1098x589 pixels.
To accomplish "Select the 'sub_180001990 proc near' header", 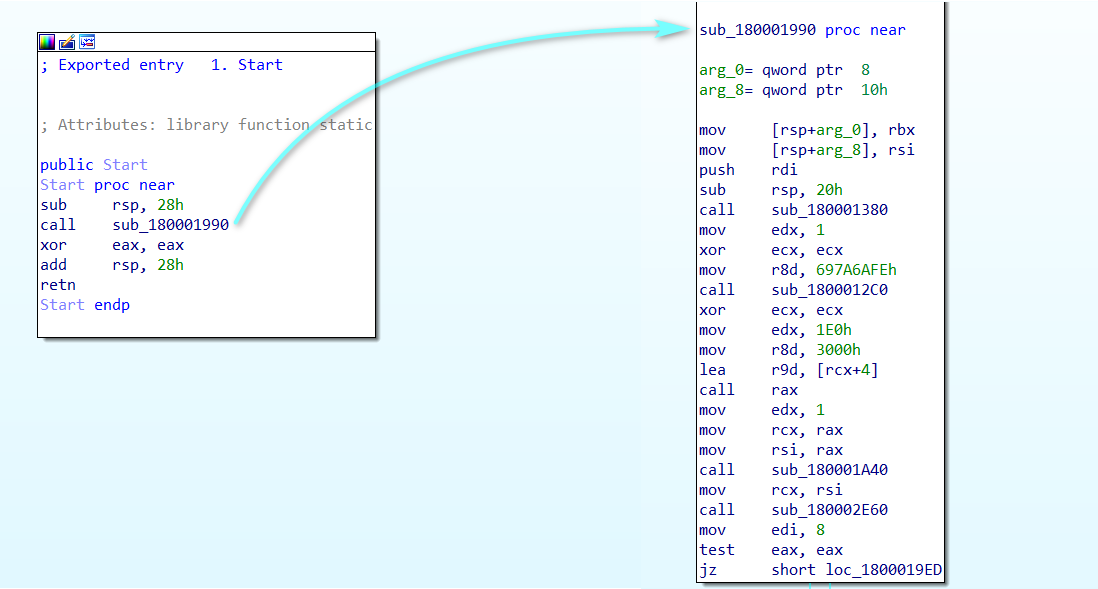I will (802, 30).
